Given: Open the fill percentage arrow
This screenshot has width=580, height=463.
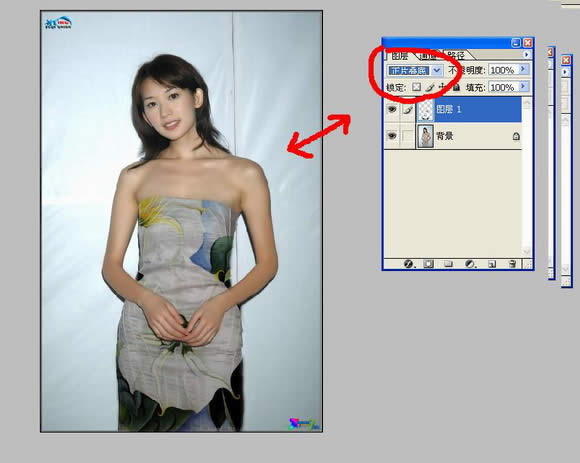Looking at the screenshot, I should pyautogui.click(x=523, y=87).
